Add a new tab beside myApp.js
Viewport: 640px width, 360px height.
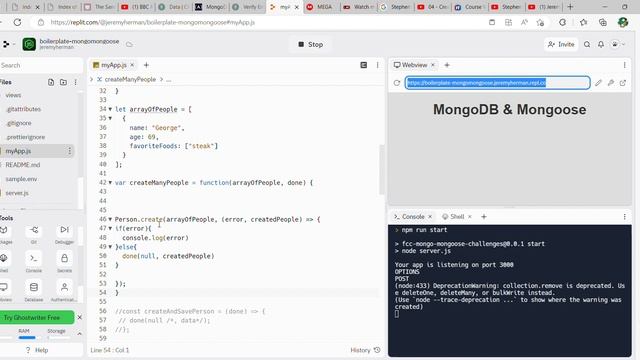pos(146,65)
